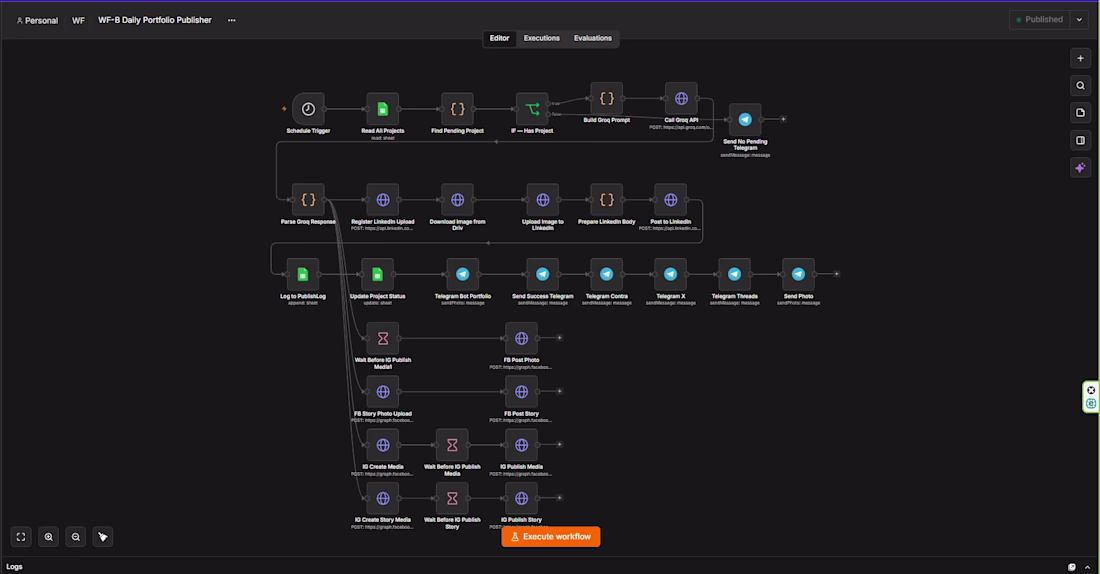Edit the WF-B Daily Portfolio Publisher title
This screenshot has width=1100, height=574.
tap(154, 20)
